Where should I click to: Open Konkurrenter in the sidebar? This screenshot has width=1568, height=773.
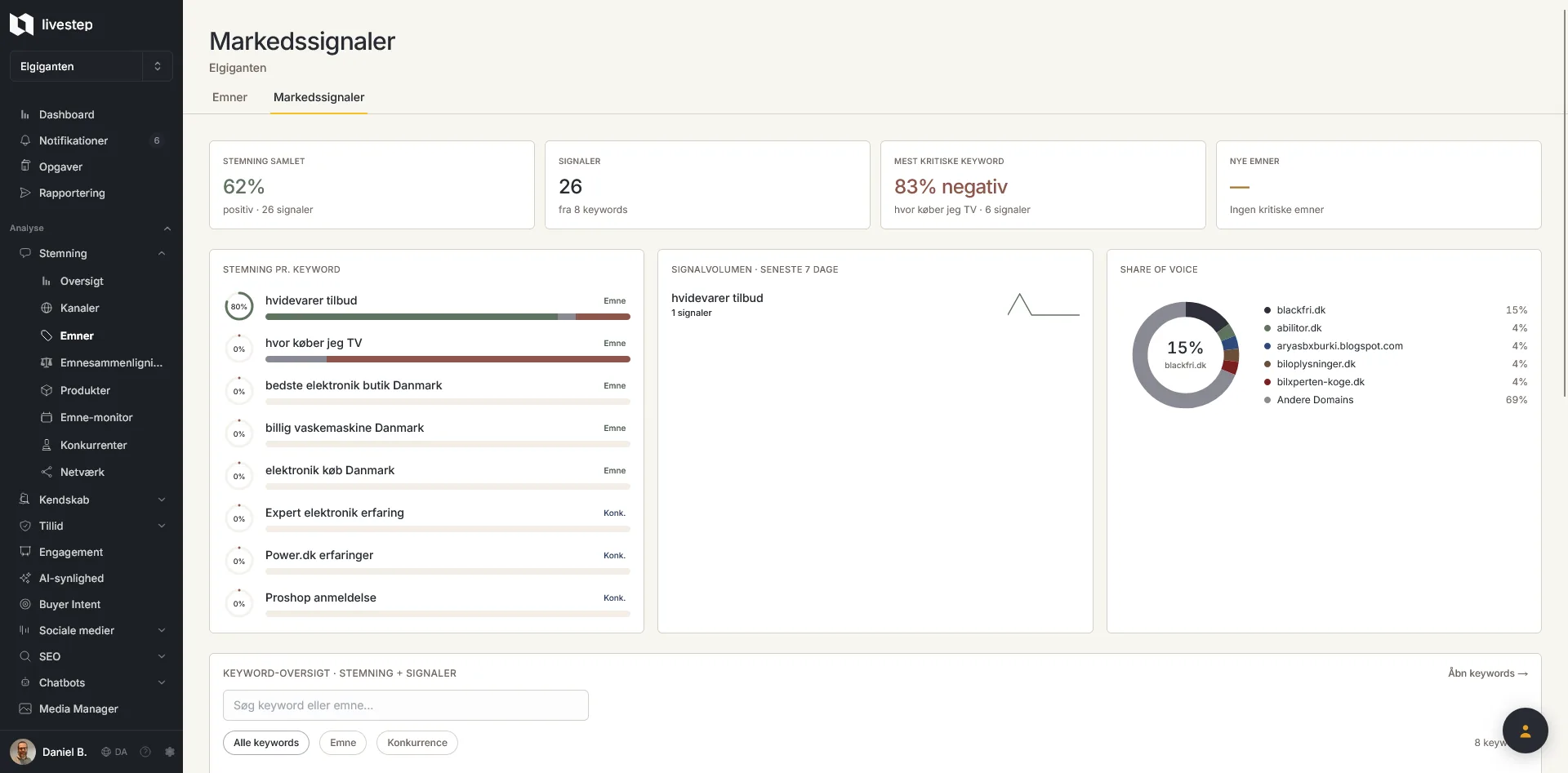[91, 445]
